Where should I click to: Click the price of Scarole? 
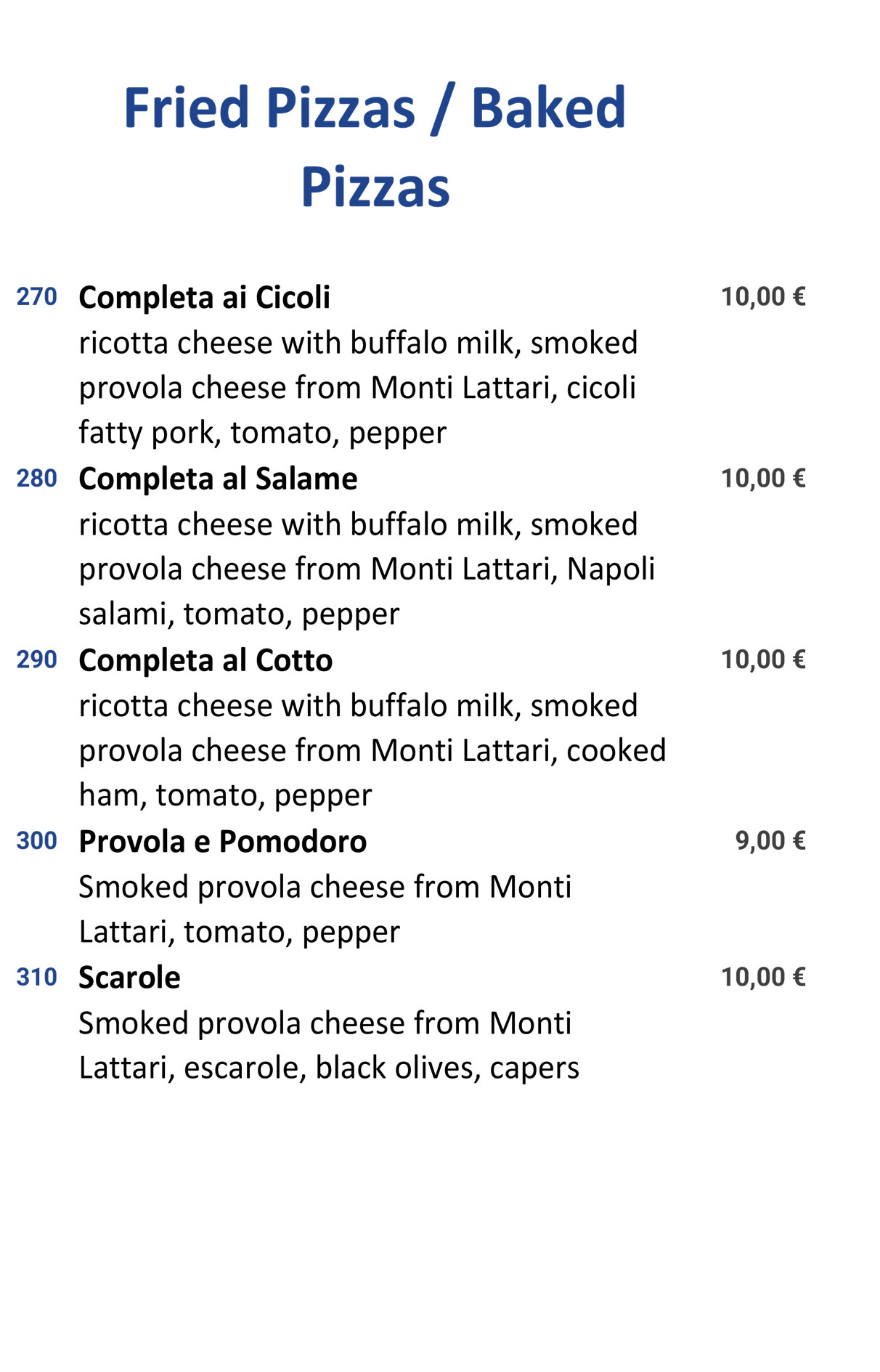(763, 978)
